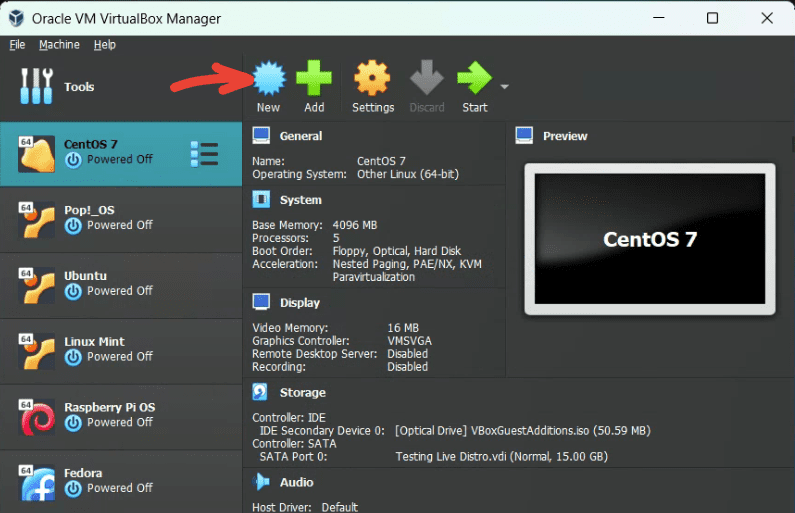The width and height of the screenshot is (795, 513).
Task: Click the Display section header
Action: (x=300, y=303)
